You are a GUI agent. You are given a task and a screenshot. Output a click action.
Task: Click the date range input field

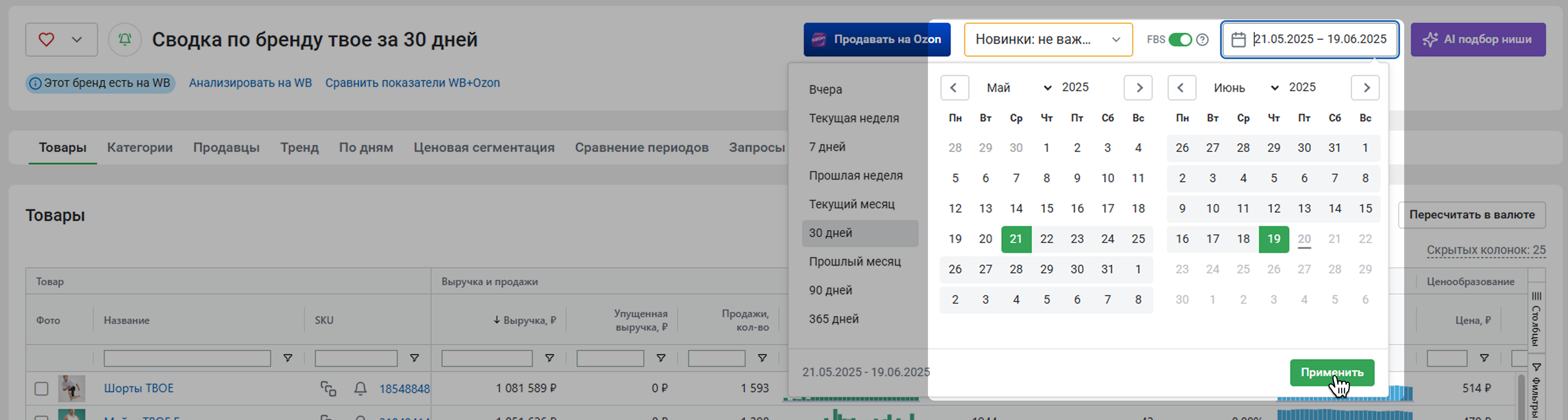click(1310, 40)
